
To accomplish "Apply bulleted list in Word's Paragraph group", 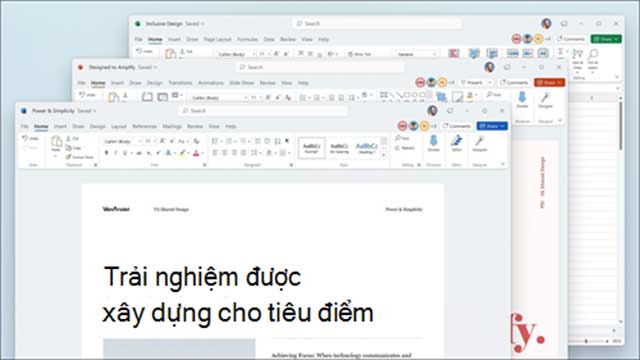I will 215,141.
